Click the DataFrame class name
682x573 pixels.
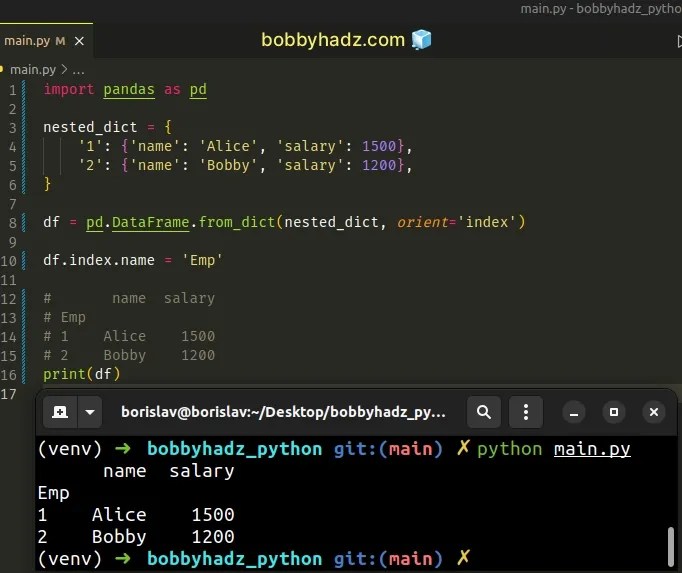150,222
